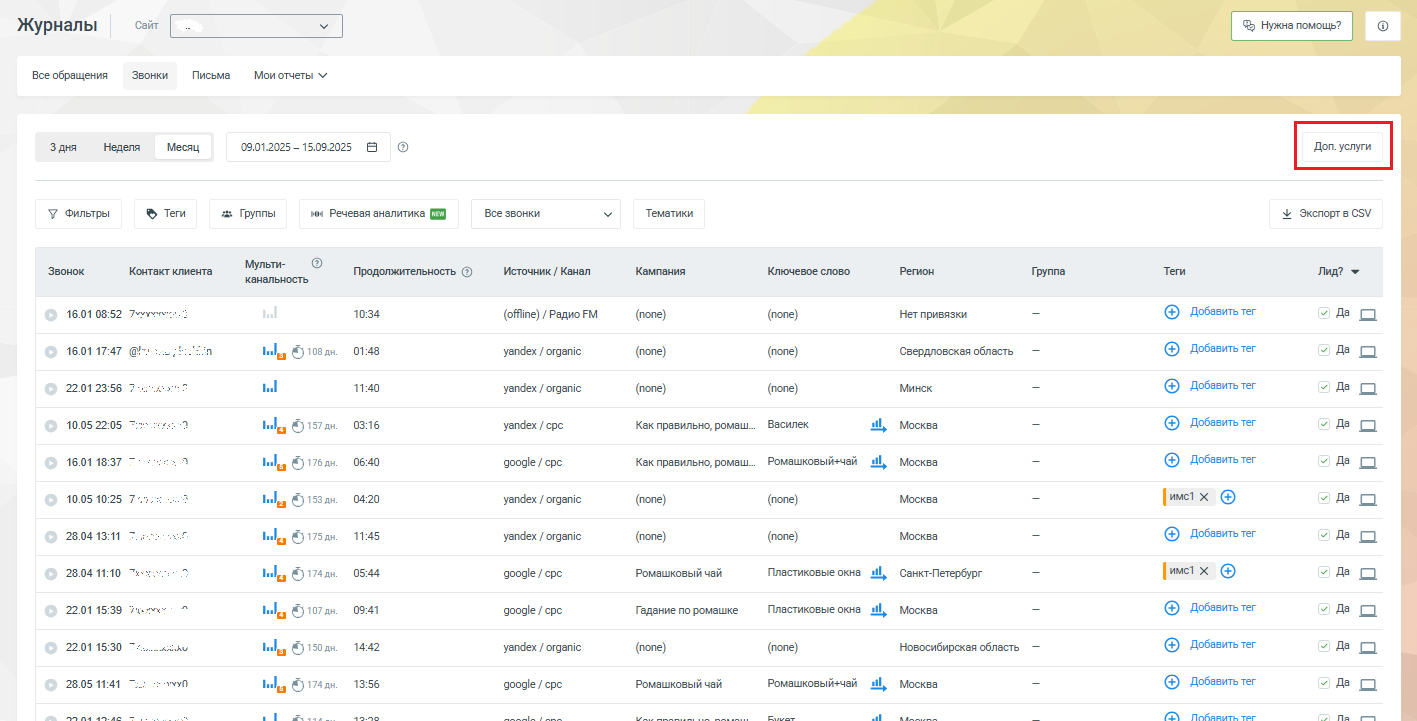The height and width of the screenshot is (721, 1417).
Task: Switch to Все обращения tab
Action: [70, 75]
